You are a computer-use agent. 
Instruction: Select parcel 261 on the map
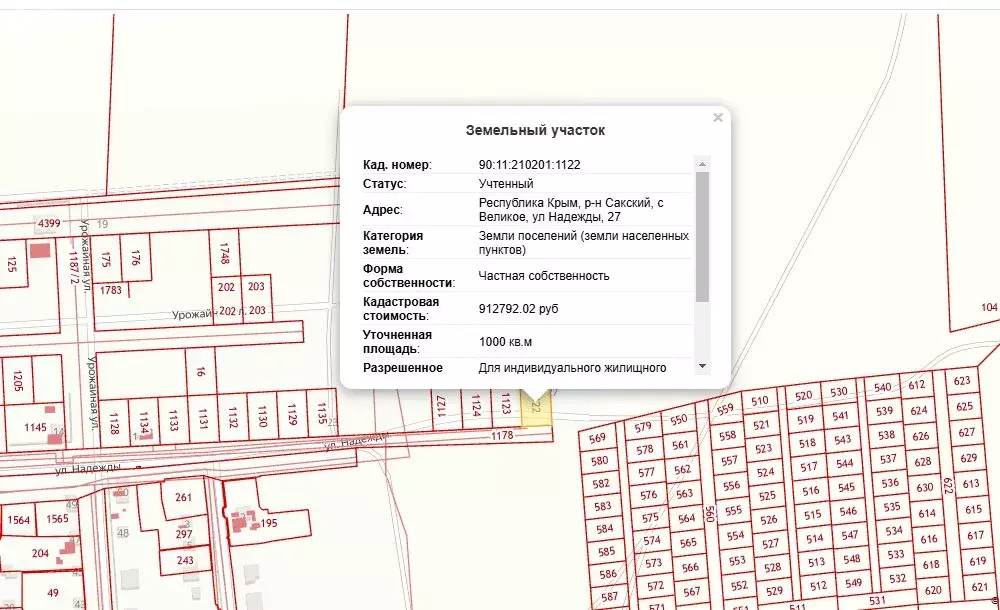coord(183,497)
